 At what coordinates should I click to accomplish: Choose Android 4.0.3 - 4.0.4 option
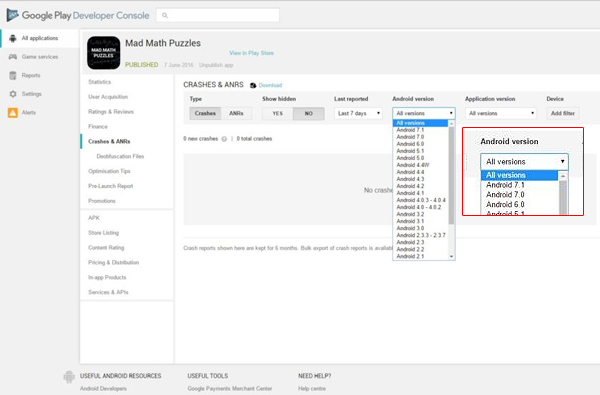point(420,200)
